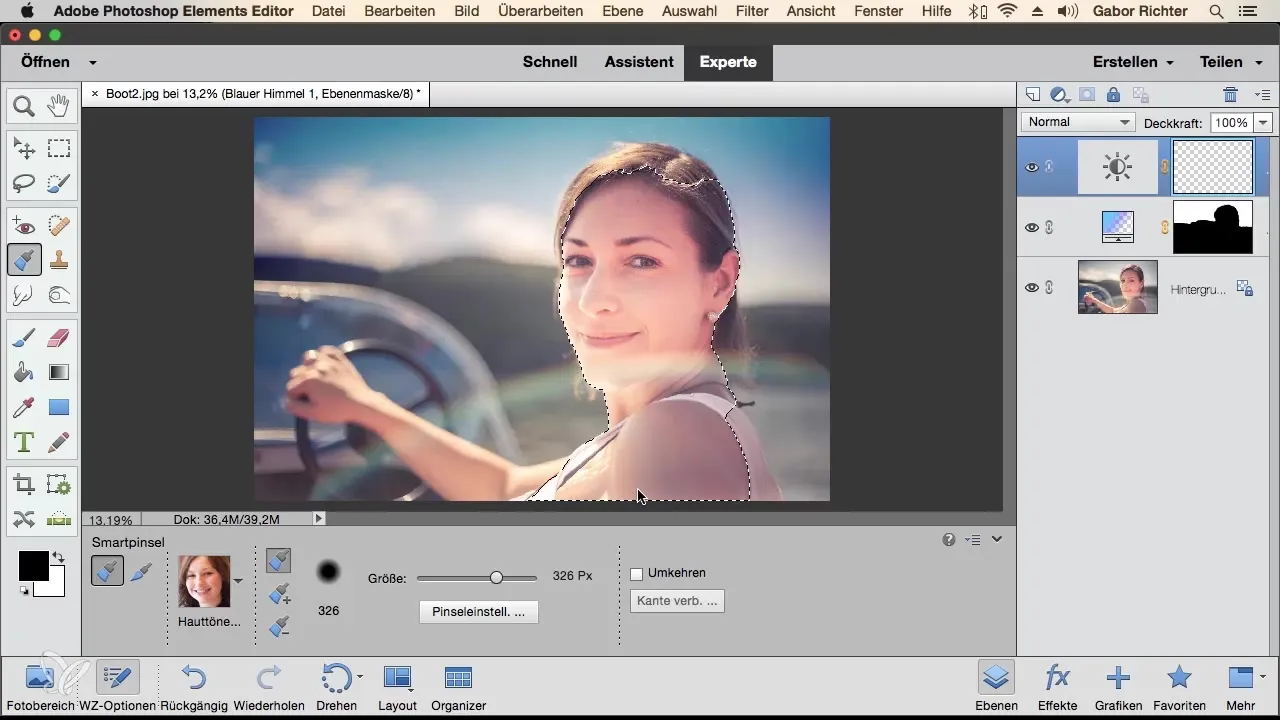Choose the Crop tool
The height and width of the screenshot is (720, 1280).
(x=24, y=486)
